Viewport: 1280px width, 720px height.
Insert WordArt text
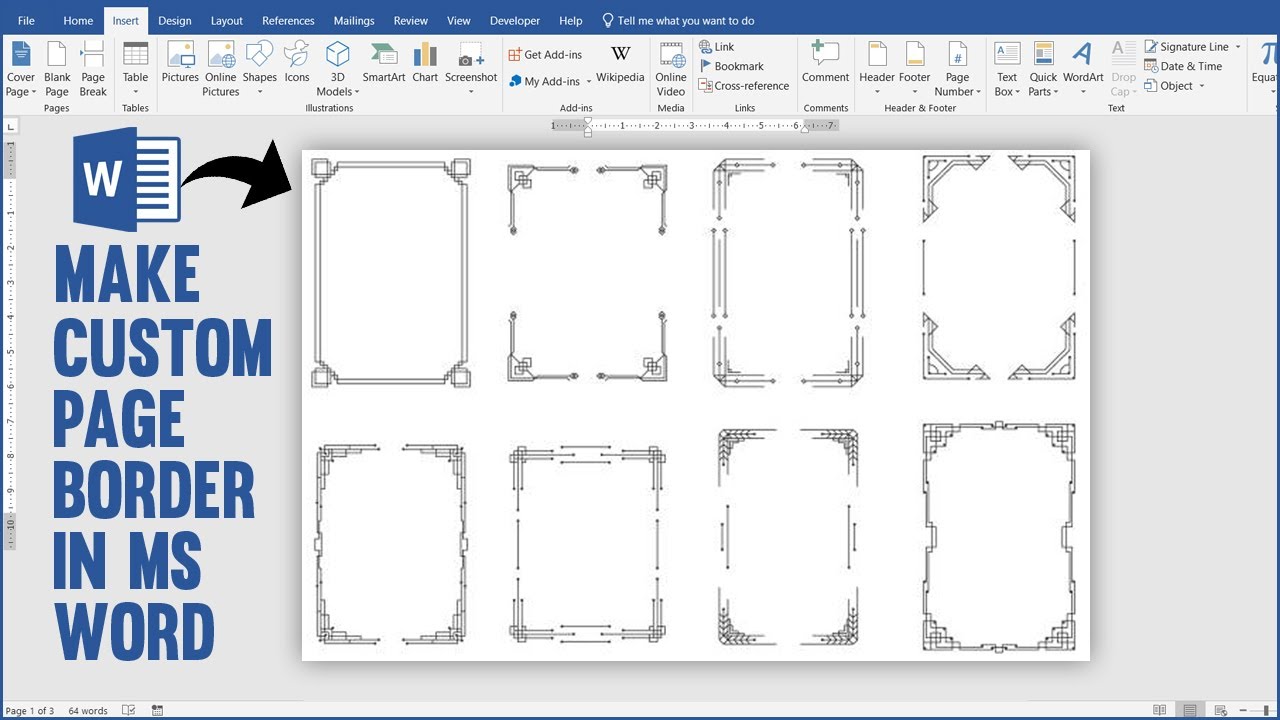1083,69
